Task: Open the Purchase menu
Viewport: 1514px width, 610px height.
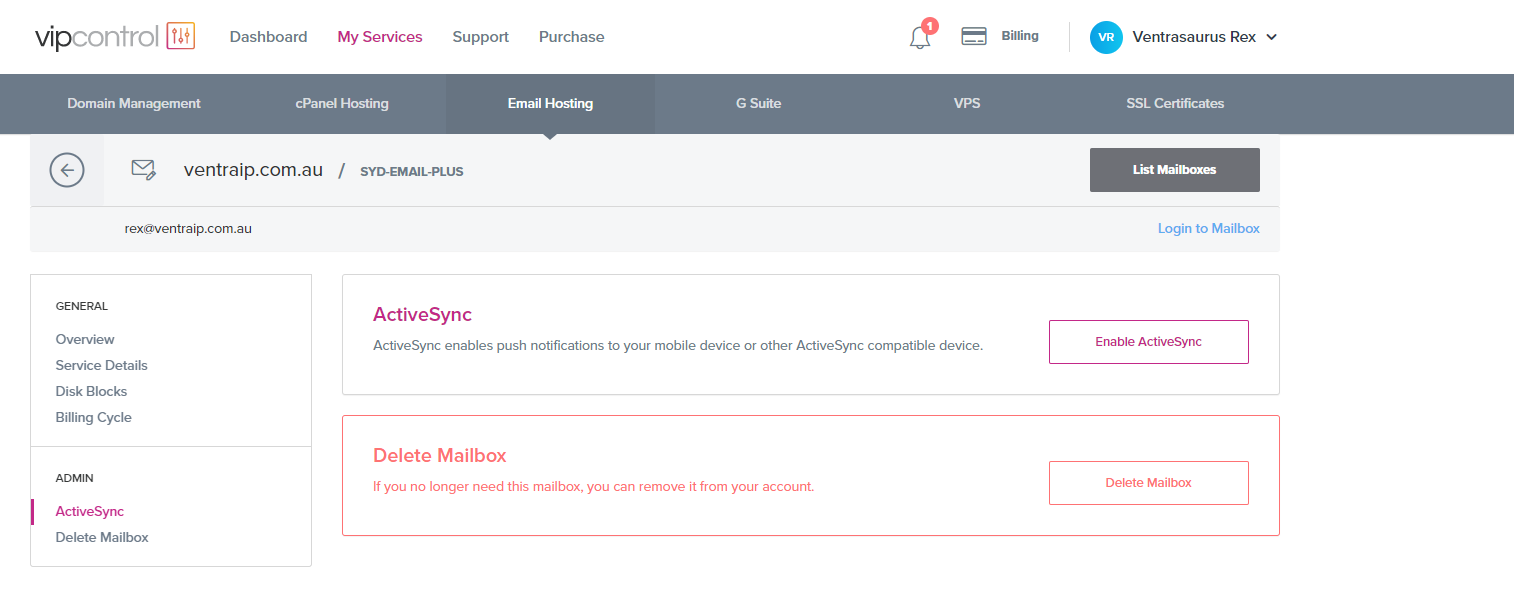Action: click(572, 37)
